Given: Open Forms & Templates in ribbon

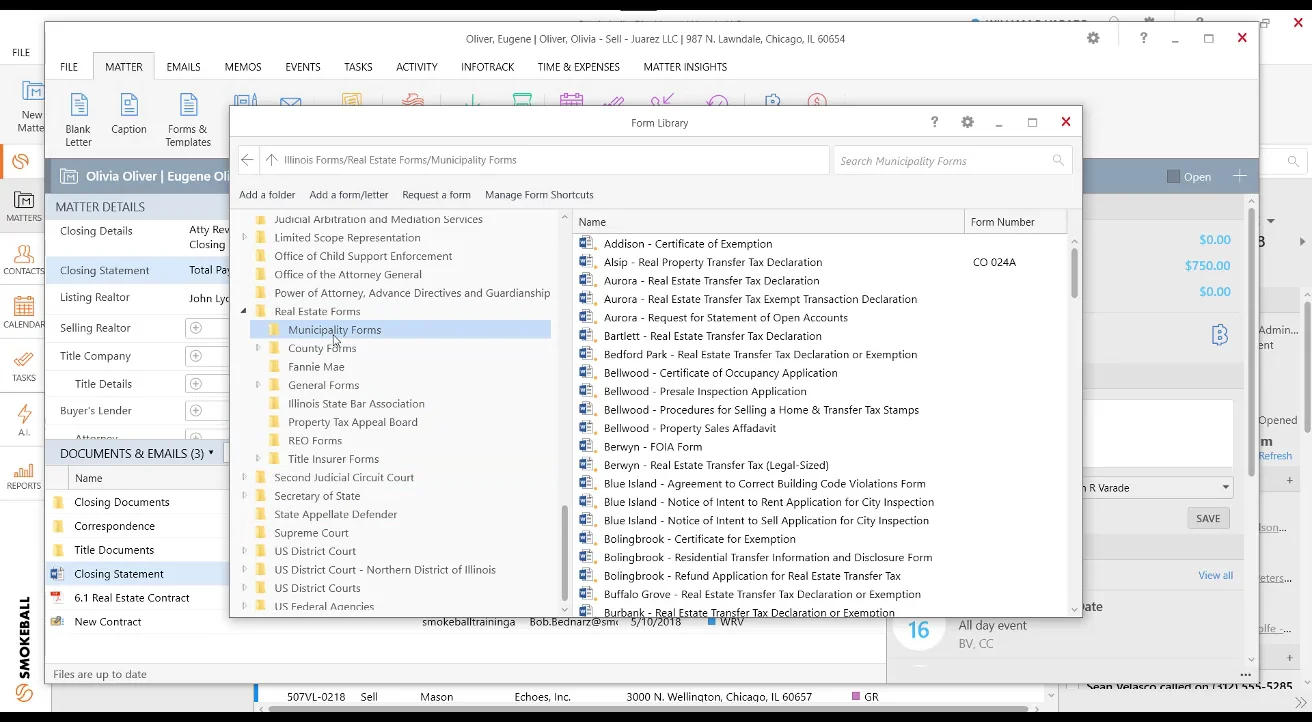Looking at the screenshot, I should [x=188, y=119].
